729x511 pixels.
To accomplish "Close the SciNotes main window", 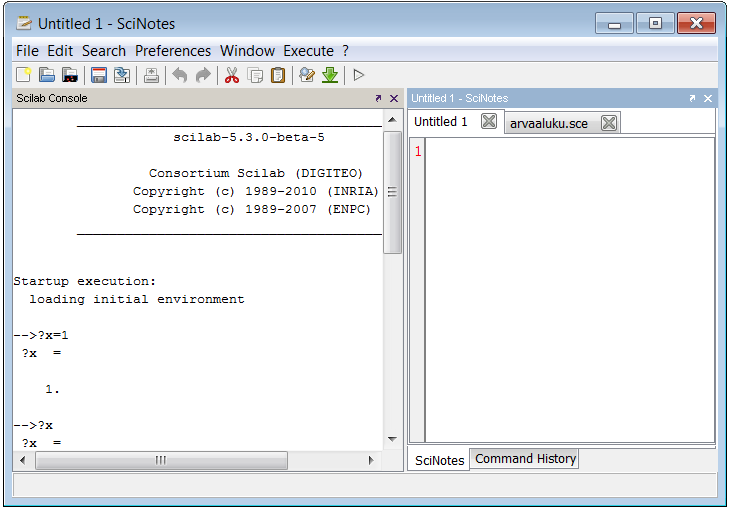I will click(696, 23).
